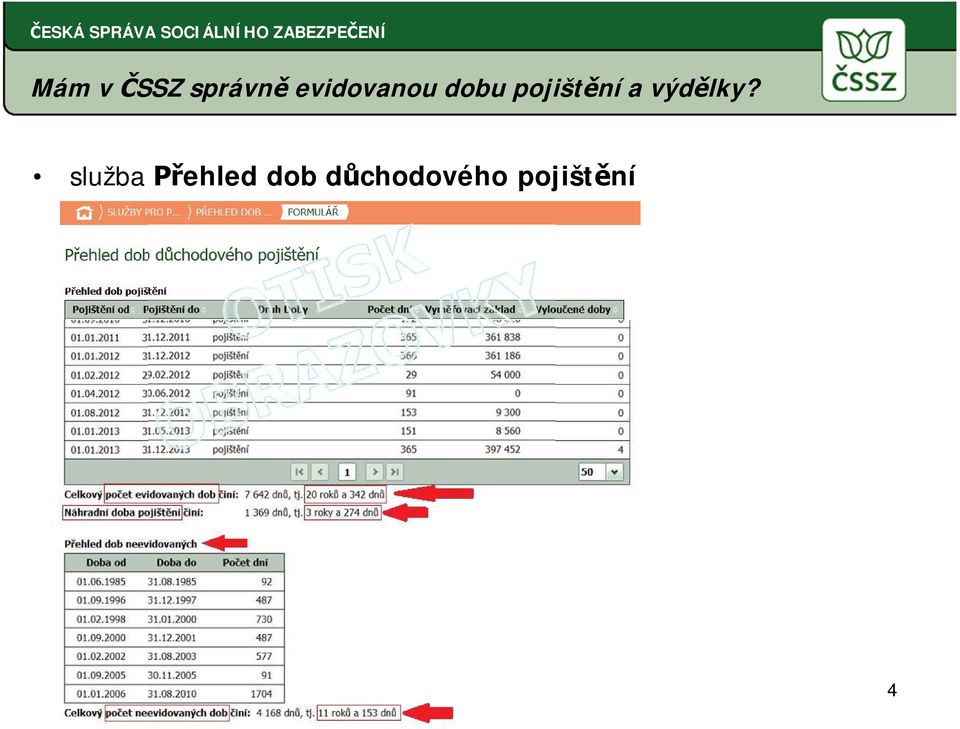The width and height of the screenshot is (960, 729).
Task: Open the SLUŽBY PRO P... breadcrumb item
Action: point(144,212)
